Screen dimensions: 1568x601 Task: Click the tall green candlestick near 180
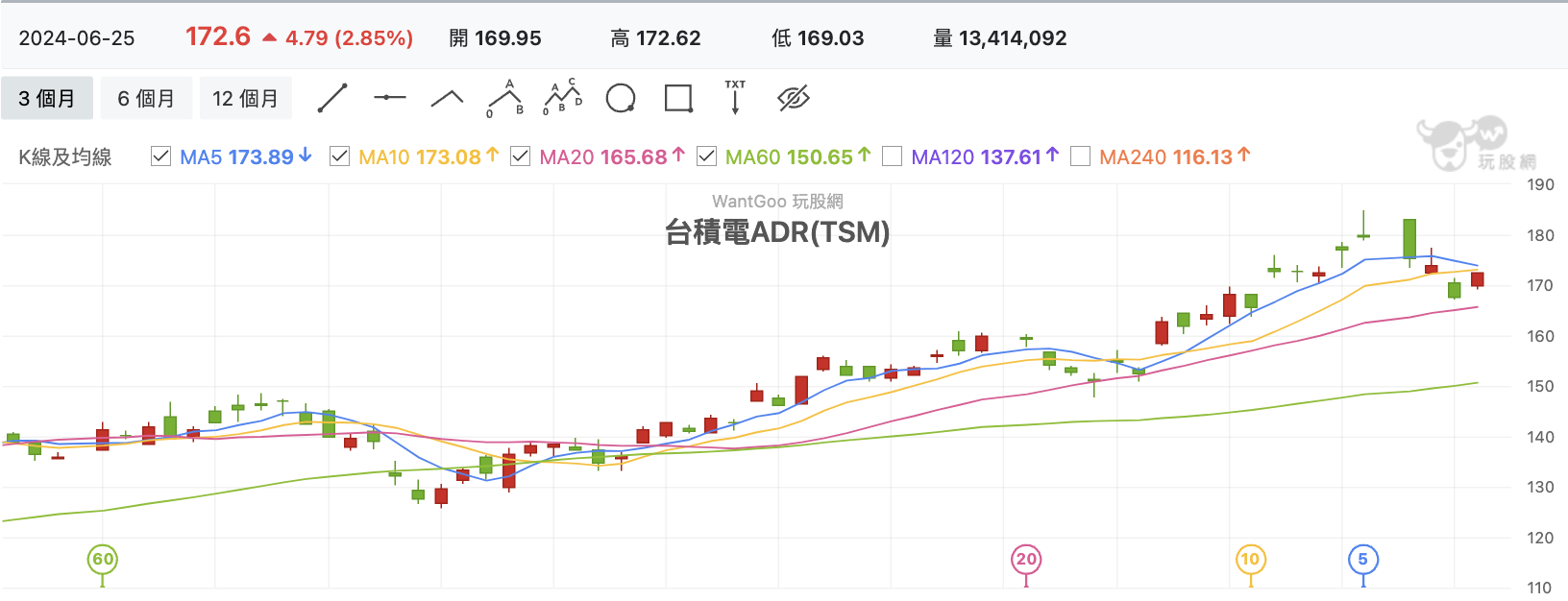(x=1409, y=238)
